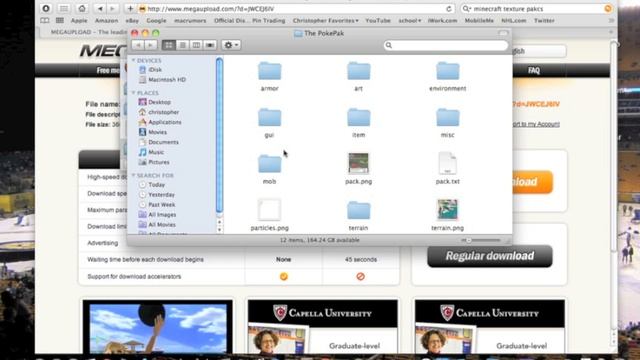Go back in Safari
640x360 pixels.
coord(100,8)
